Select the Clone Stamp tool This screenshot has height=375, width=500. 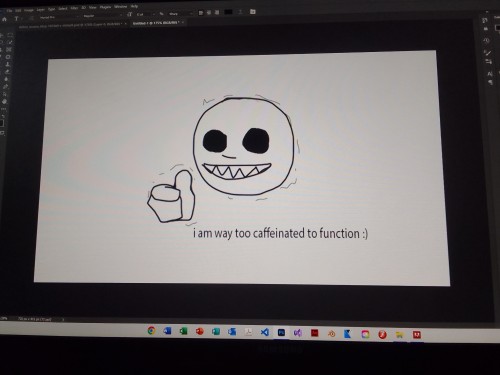coord(8,64)
